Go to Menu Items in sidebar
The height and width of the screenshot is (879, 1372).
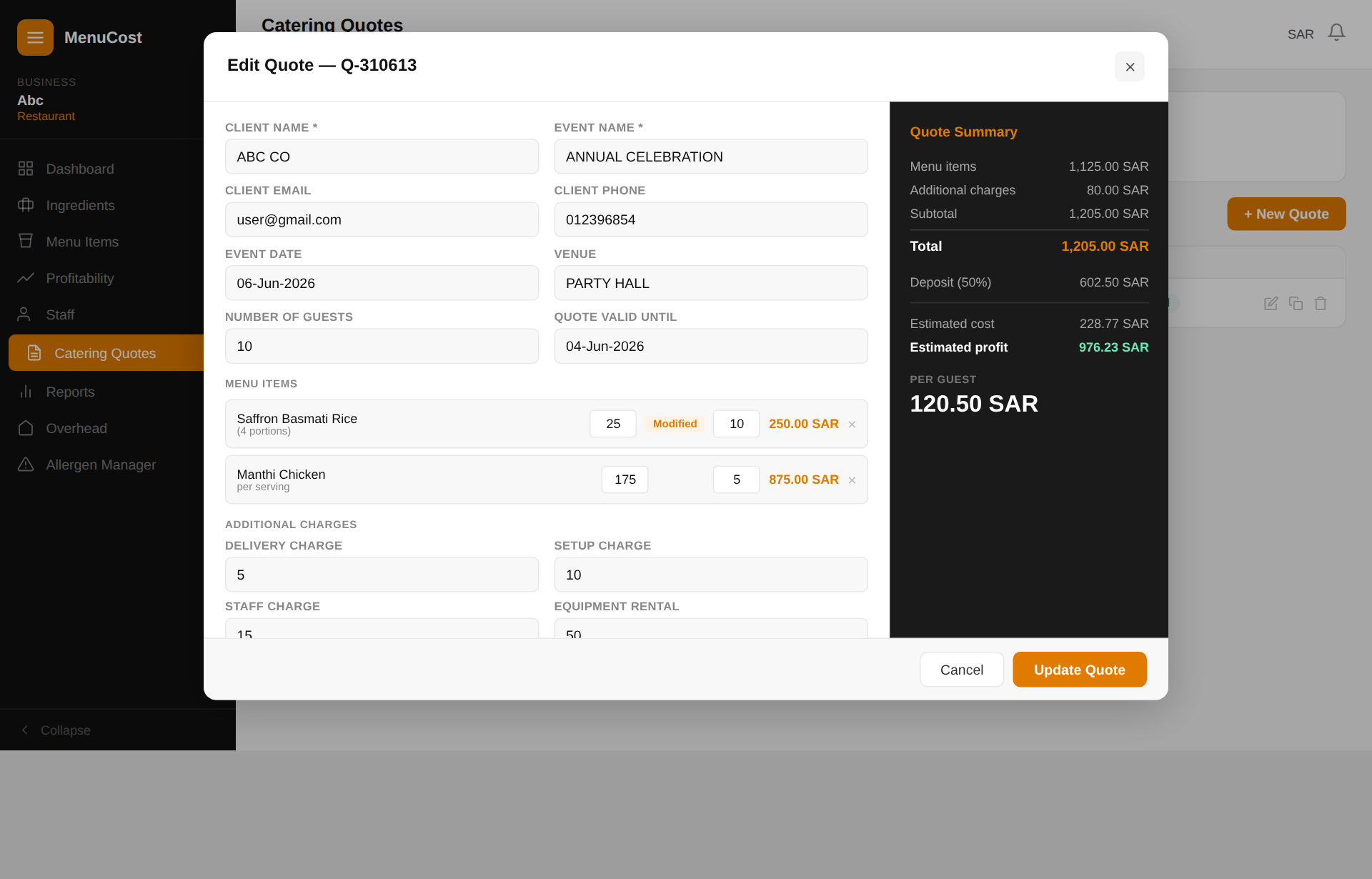point(82,242)
